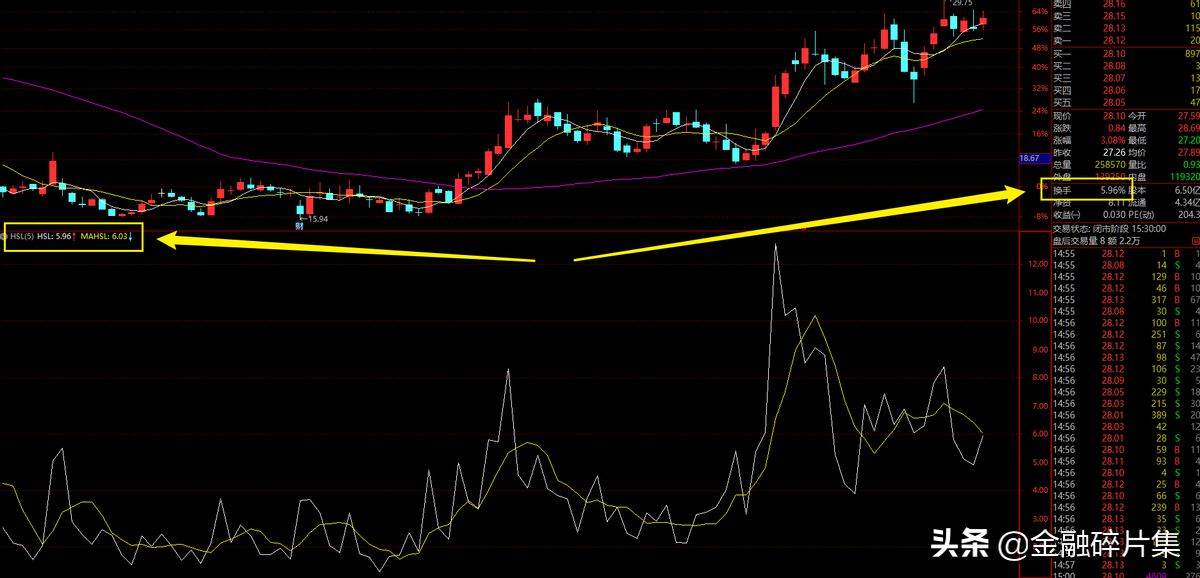Click the 12.00 label on turnover axis
The image size is (1200, 578).
pyautogui.click(x=1037, y=264)
